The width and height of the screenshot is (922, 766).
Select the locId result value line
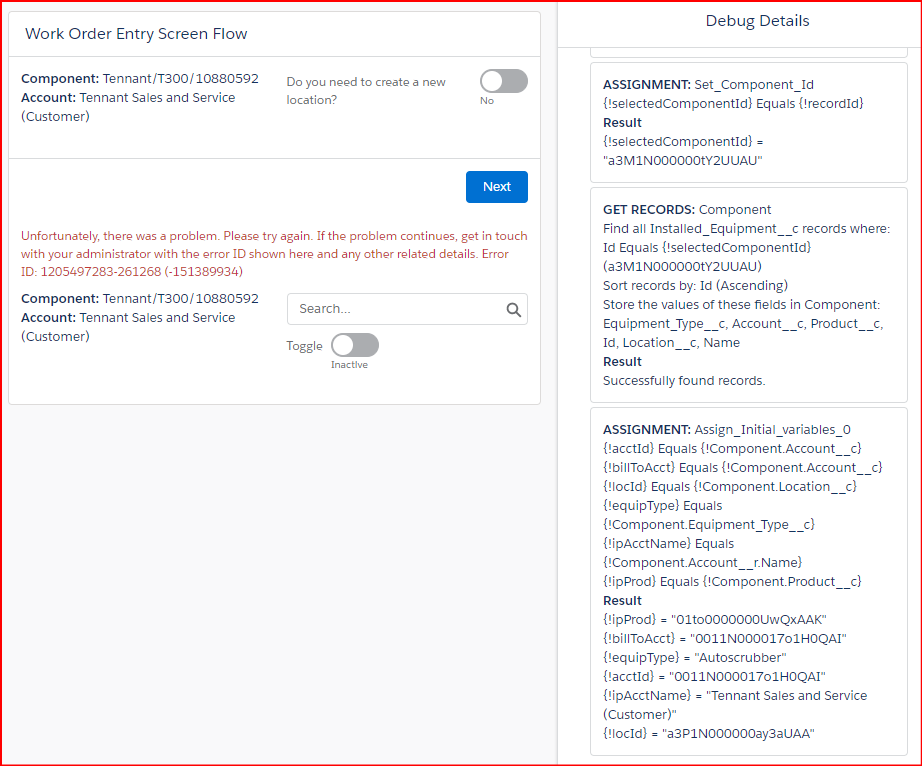[709, 734]
